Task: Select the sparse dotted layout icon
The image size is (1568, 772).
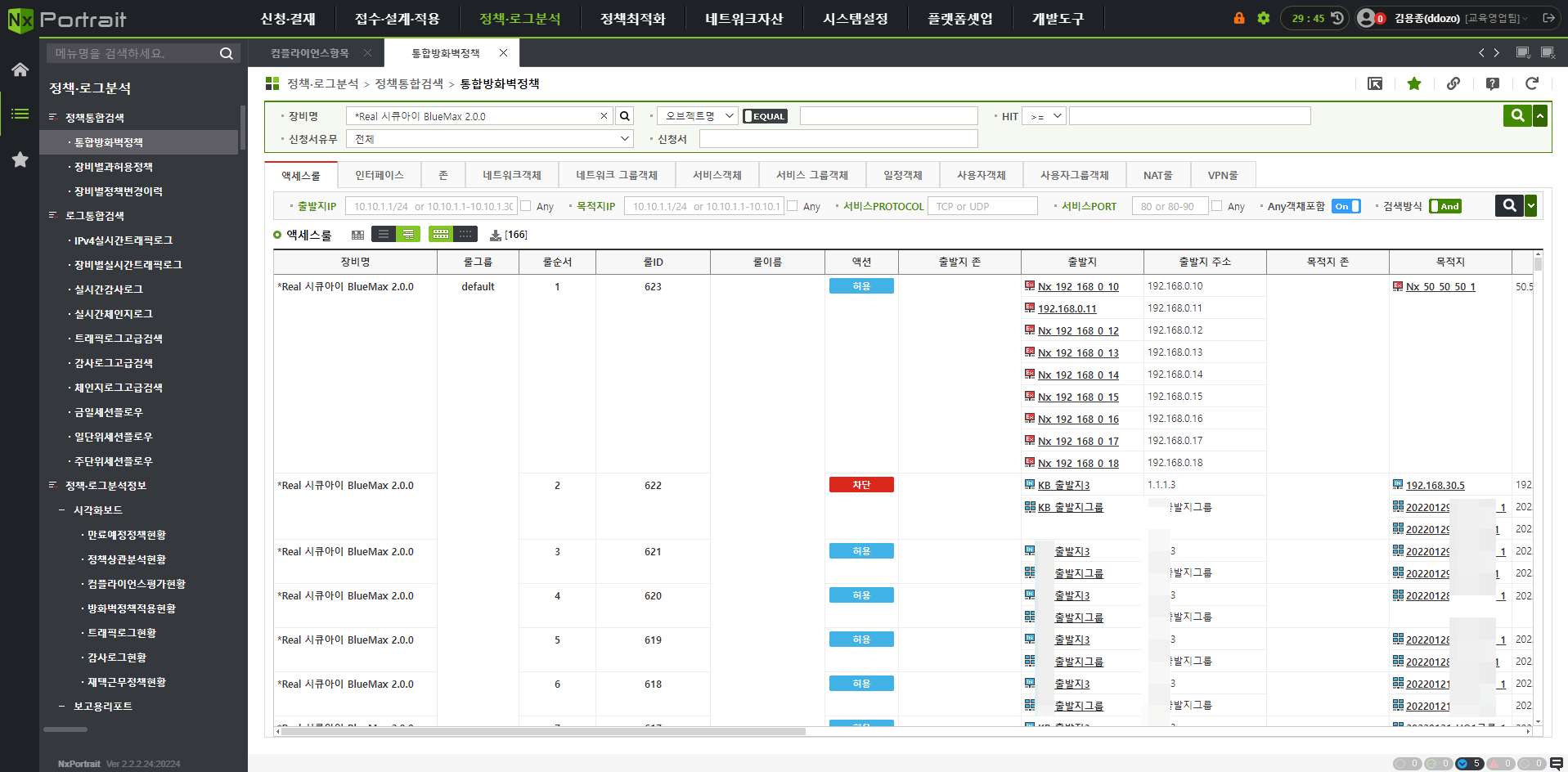Action: point(465,235)
